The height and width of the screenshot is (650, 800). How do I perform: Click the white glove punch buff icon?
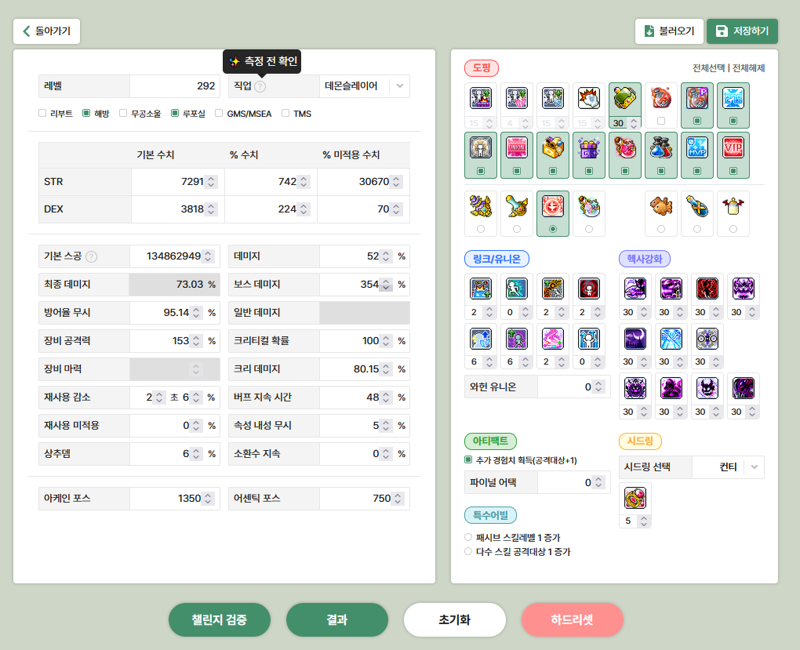pyautogui.click(x=589, y=98)
